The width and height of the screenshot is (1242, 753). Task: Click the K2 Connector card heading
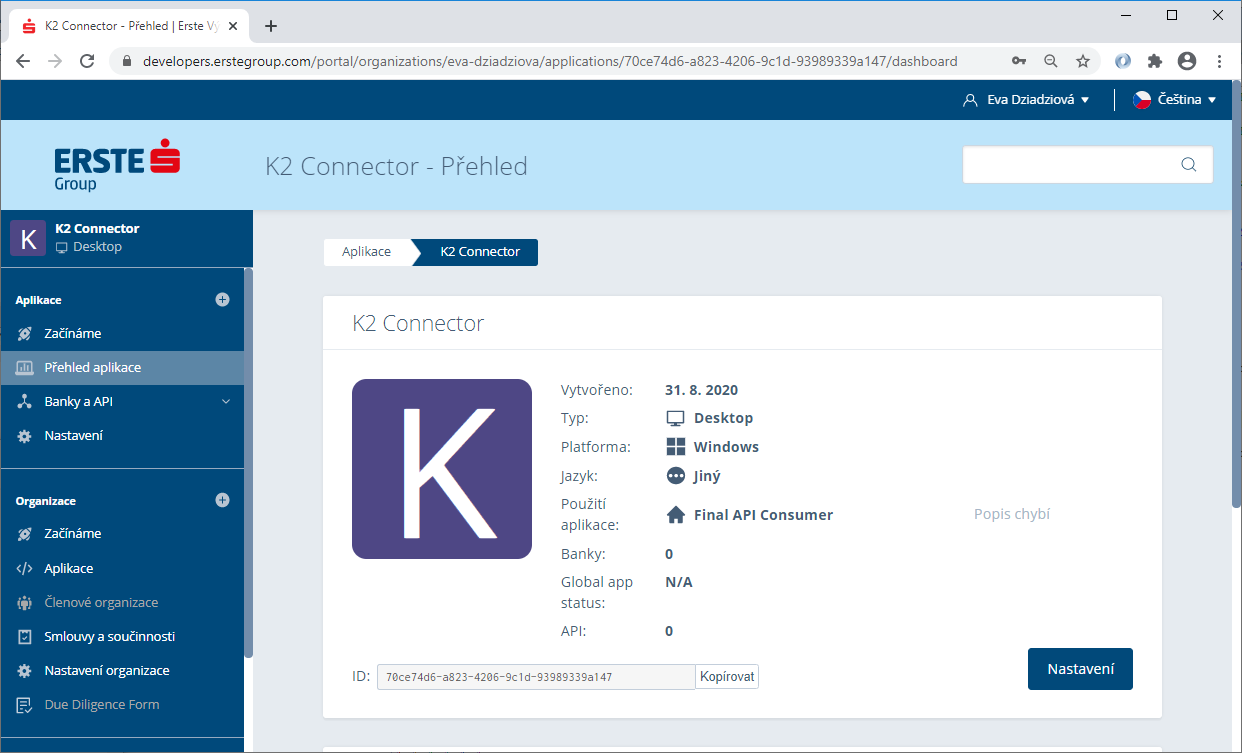point(418,323)
